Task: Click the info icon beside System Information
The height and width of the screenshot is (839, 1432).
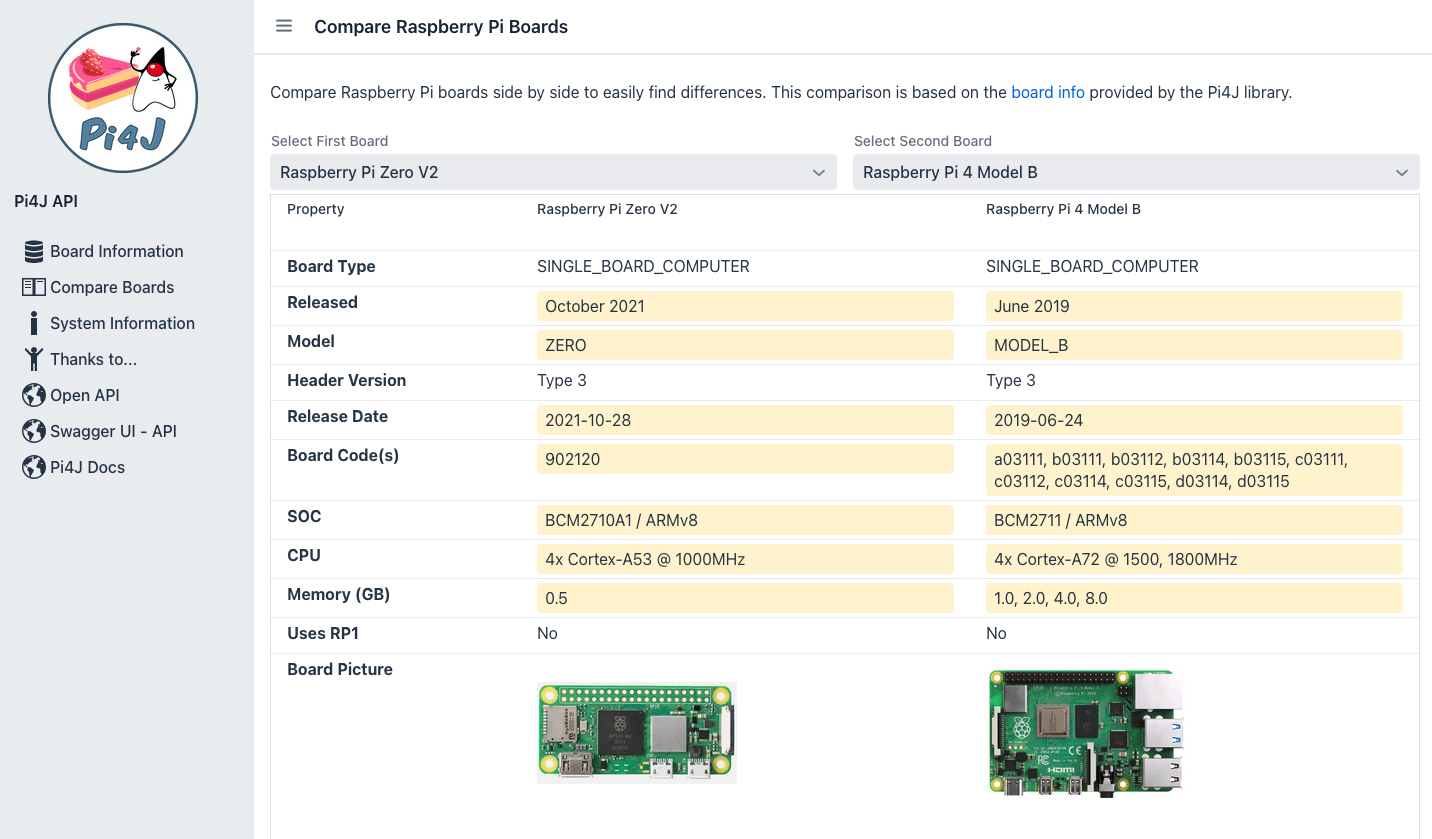Action: click(34, 323)
